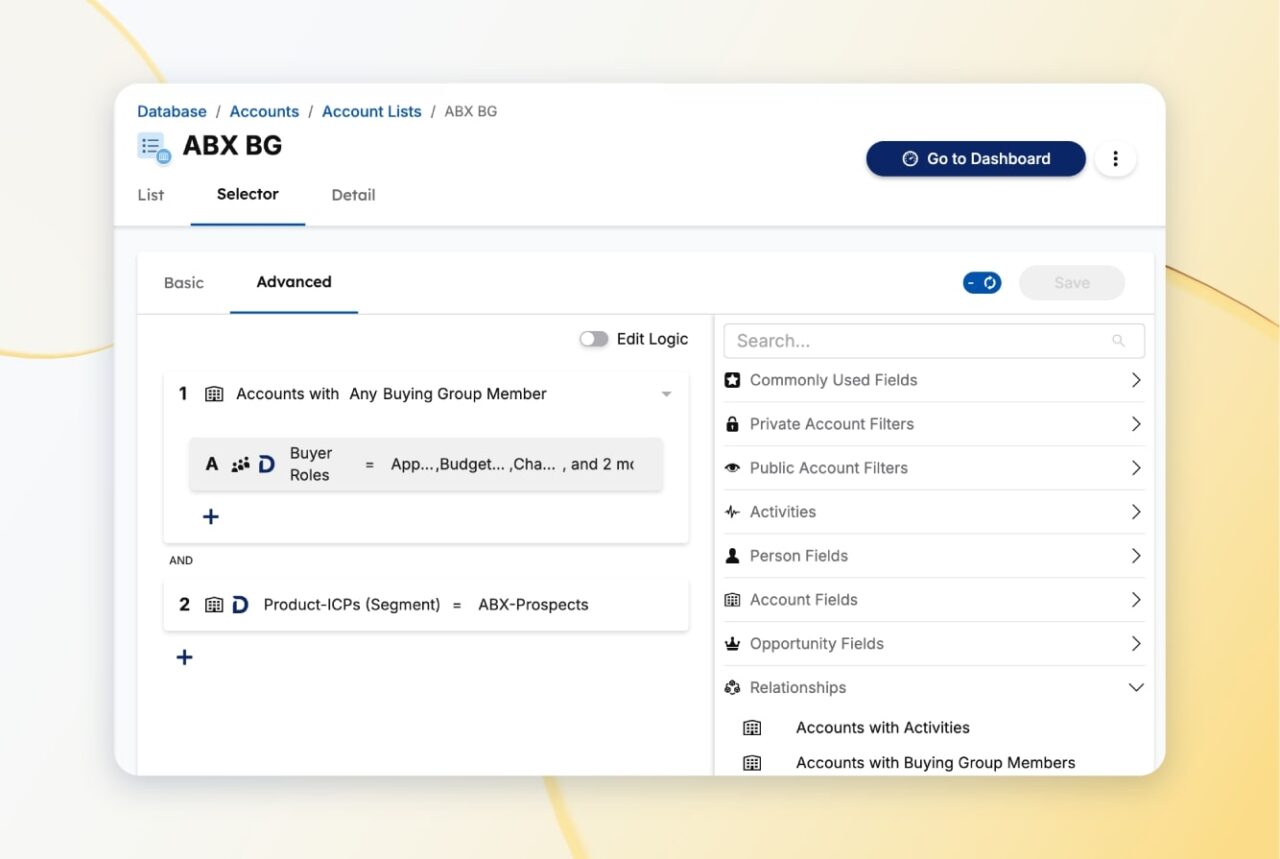Click the magnifier icon in the search box
1280x859 pixels.
click(1118, 341)
